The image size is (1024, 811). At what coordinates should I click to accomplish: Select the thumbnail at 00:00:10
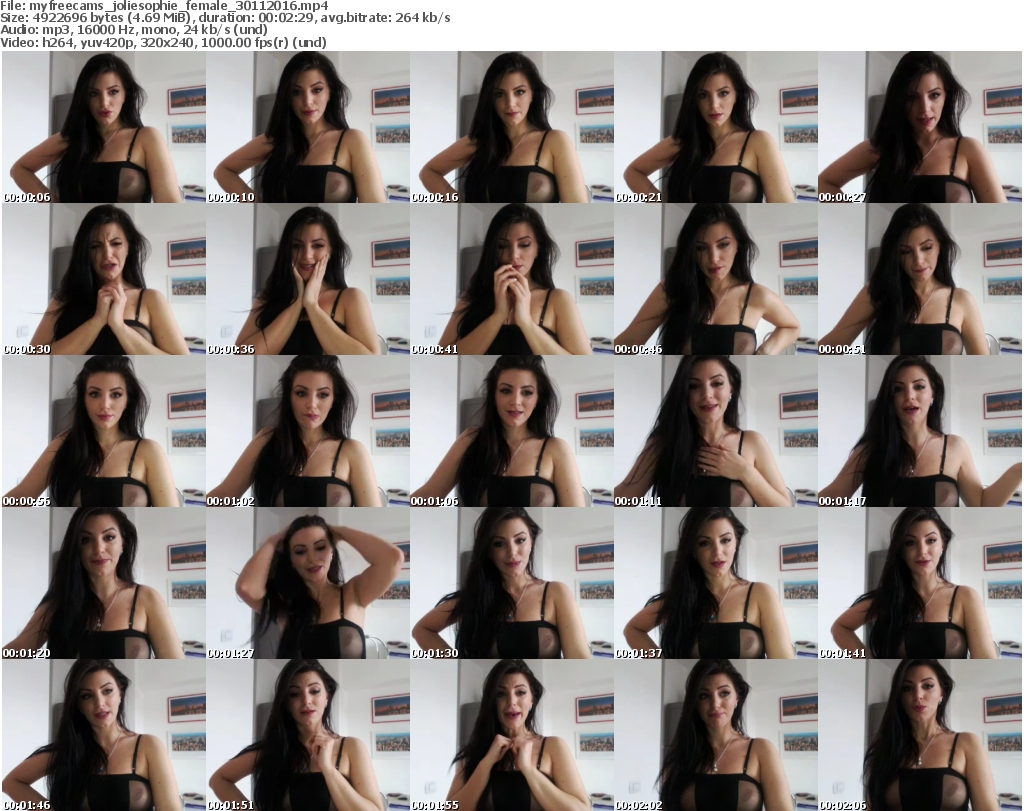pos(308,127)
